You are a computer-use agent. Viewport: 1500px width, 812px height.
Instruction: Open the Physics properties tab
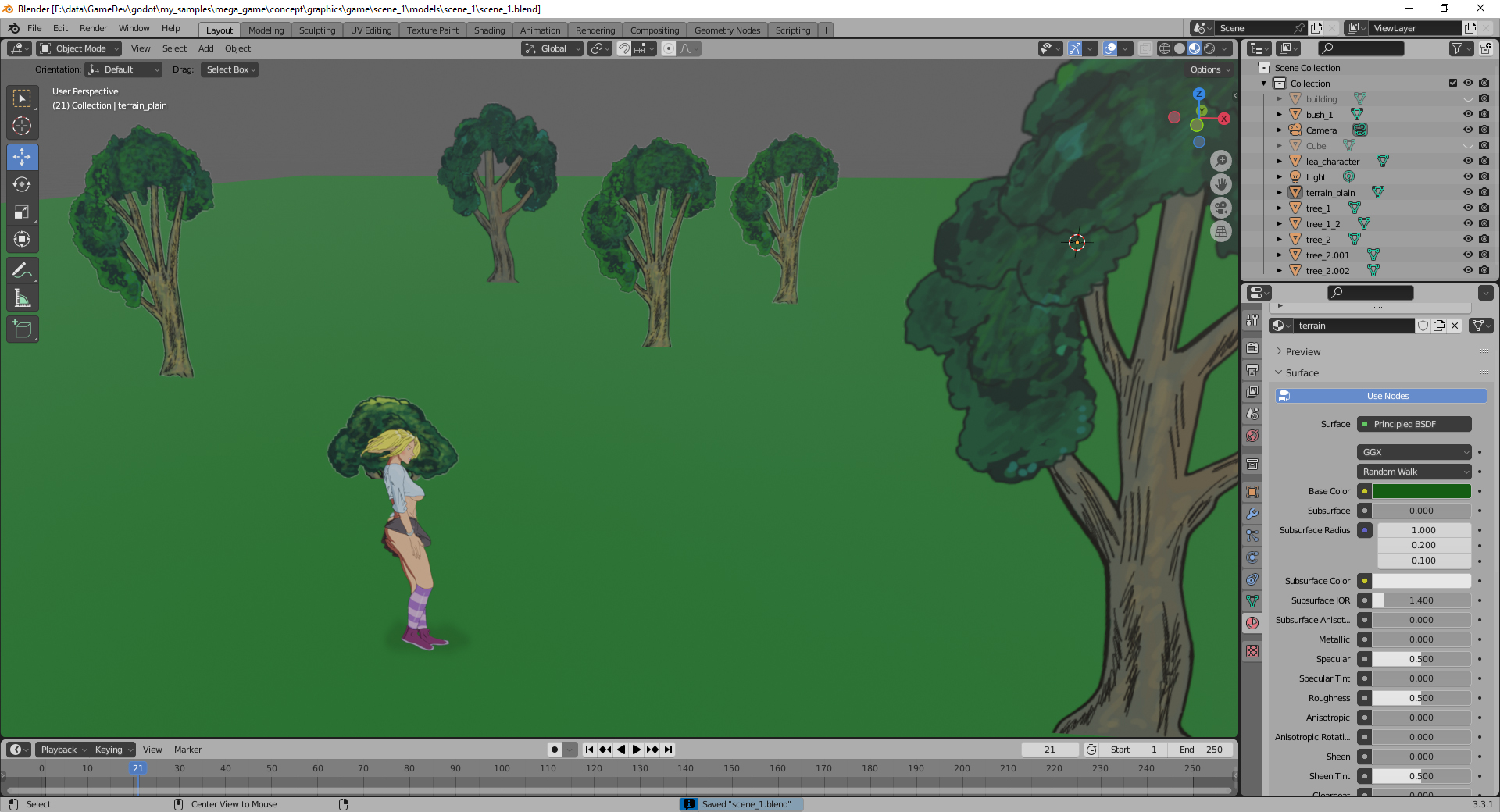point(1252,557)
